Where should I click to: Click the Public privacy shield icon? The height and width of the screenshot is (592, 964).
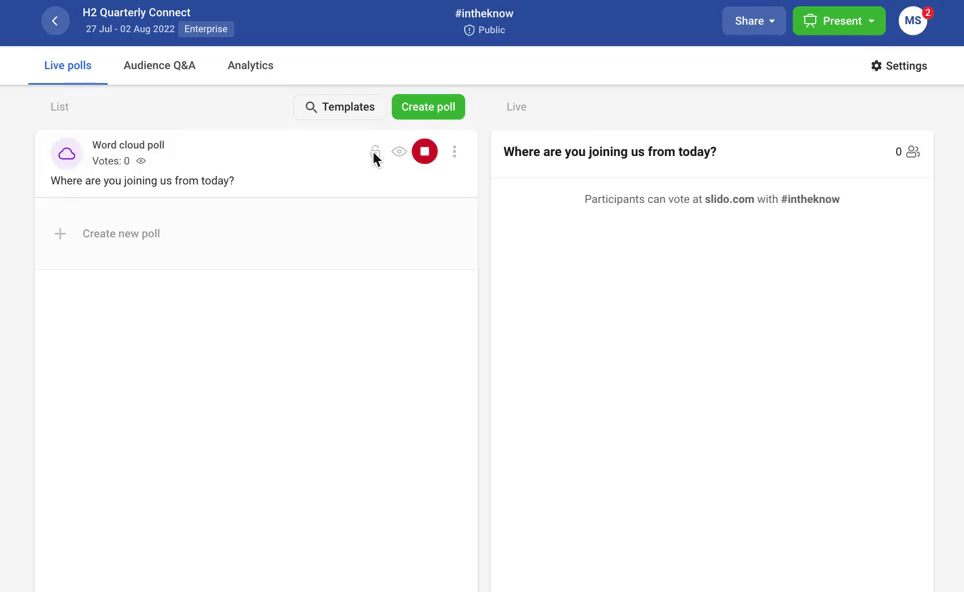[x=469, y=30]
